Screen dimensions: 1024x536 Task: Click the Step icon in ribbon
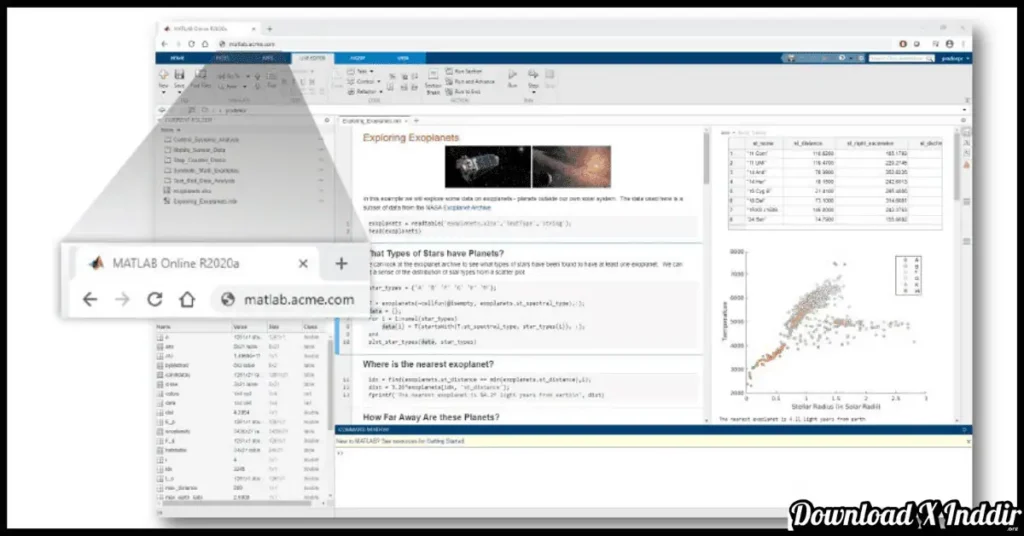534,74
